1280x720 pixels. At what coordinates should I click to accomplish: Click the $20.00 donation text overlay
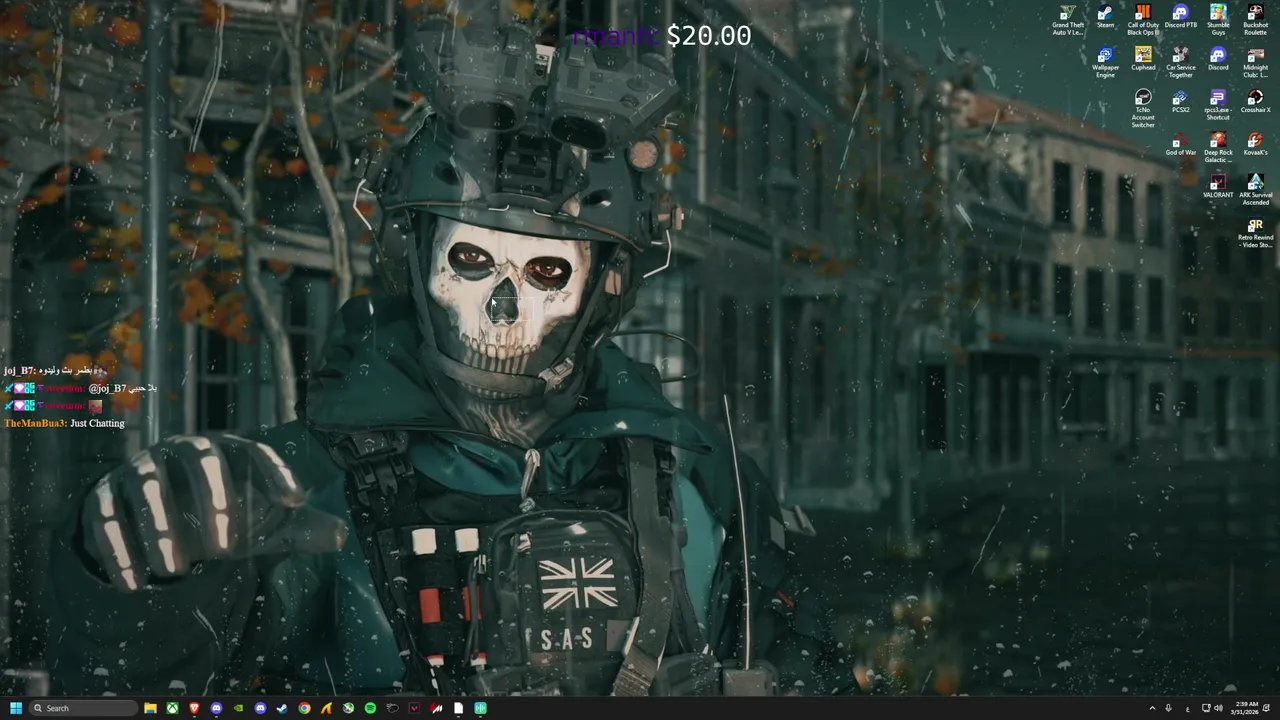(x=708, y=36)
